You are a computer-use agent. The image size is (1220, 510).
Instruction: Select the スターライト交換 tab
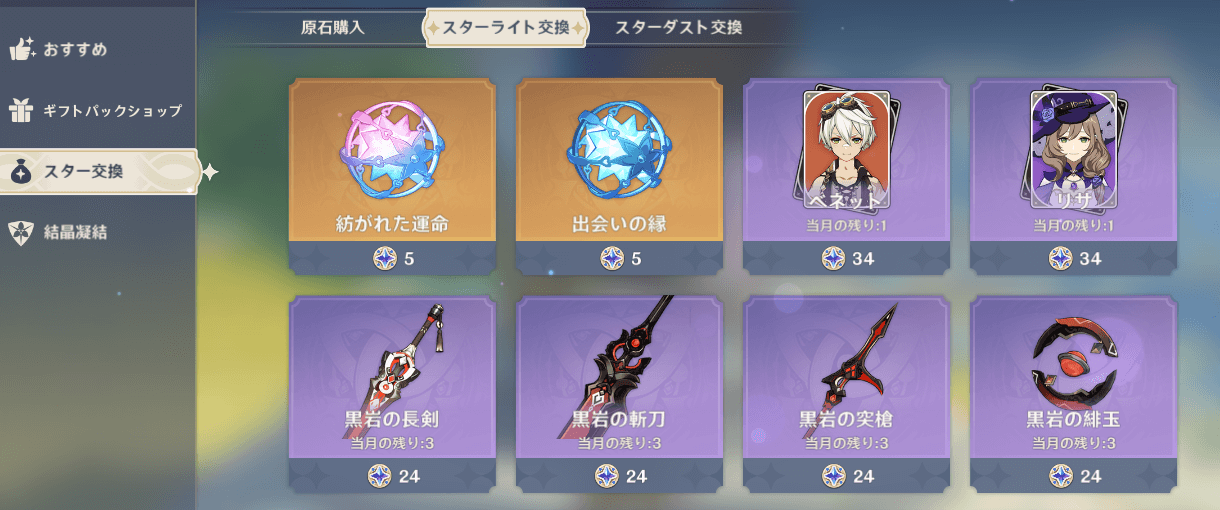(506, 27)
